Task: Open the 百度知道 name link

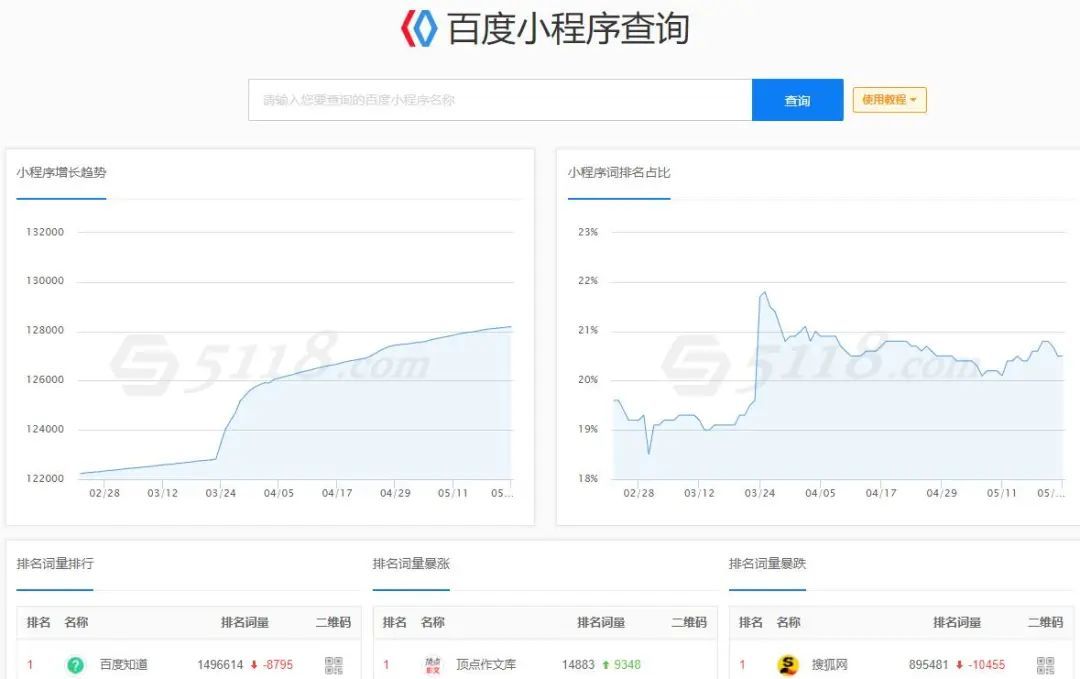Action: point(124,665)
